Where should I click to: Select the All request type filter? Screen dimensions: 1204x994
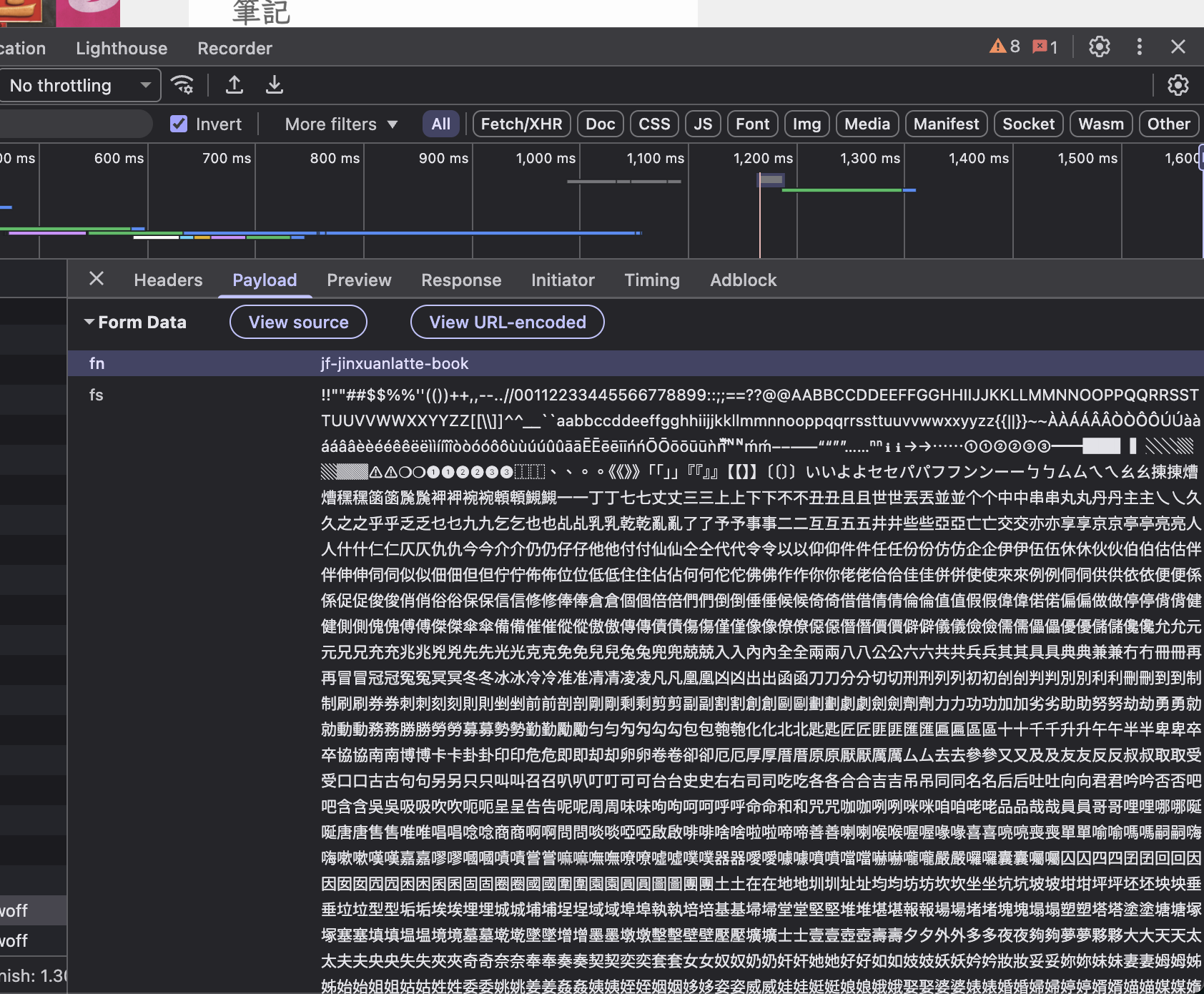(441, 124)
